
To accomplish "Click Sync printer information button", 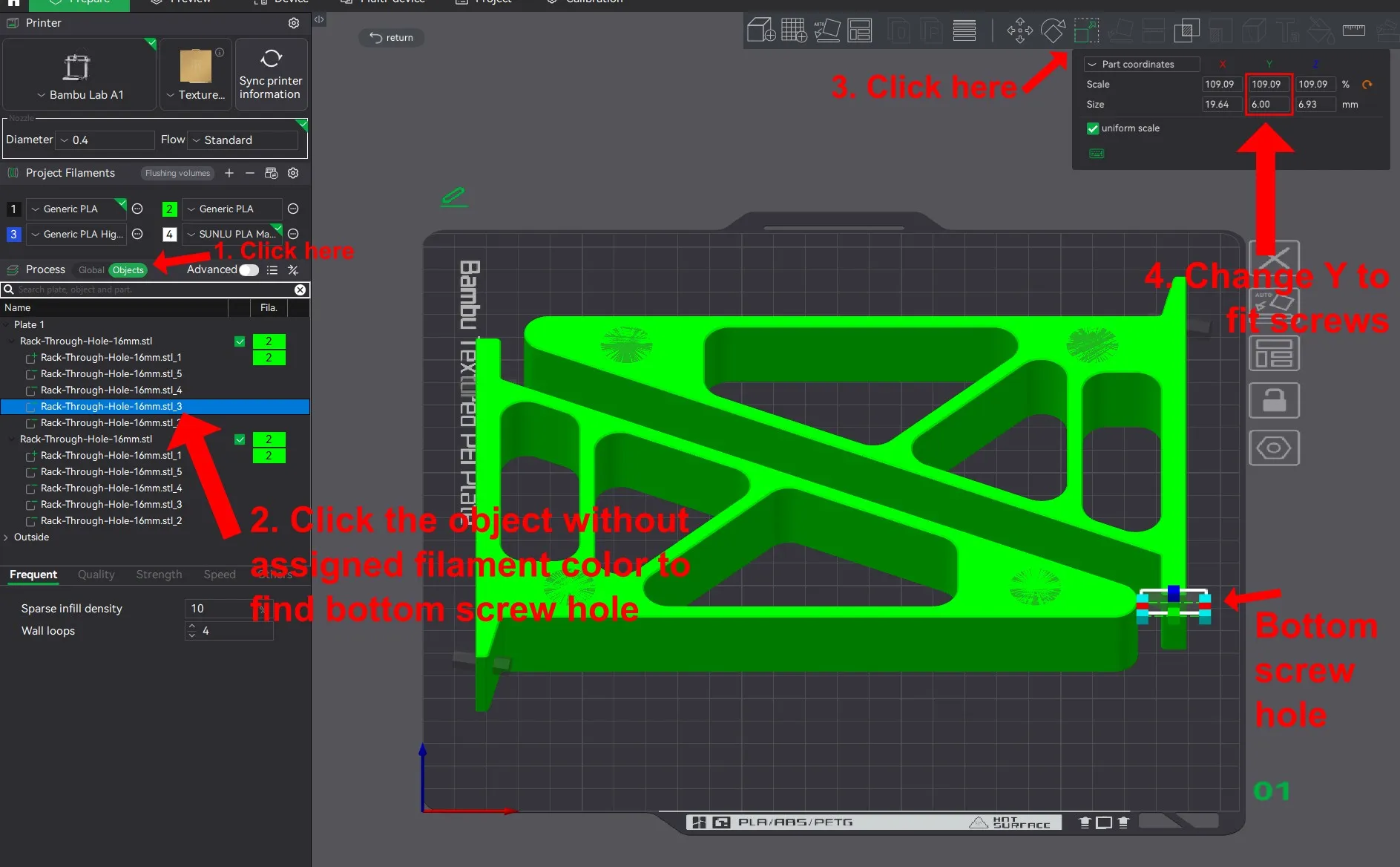I will point(271,74).
